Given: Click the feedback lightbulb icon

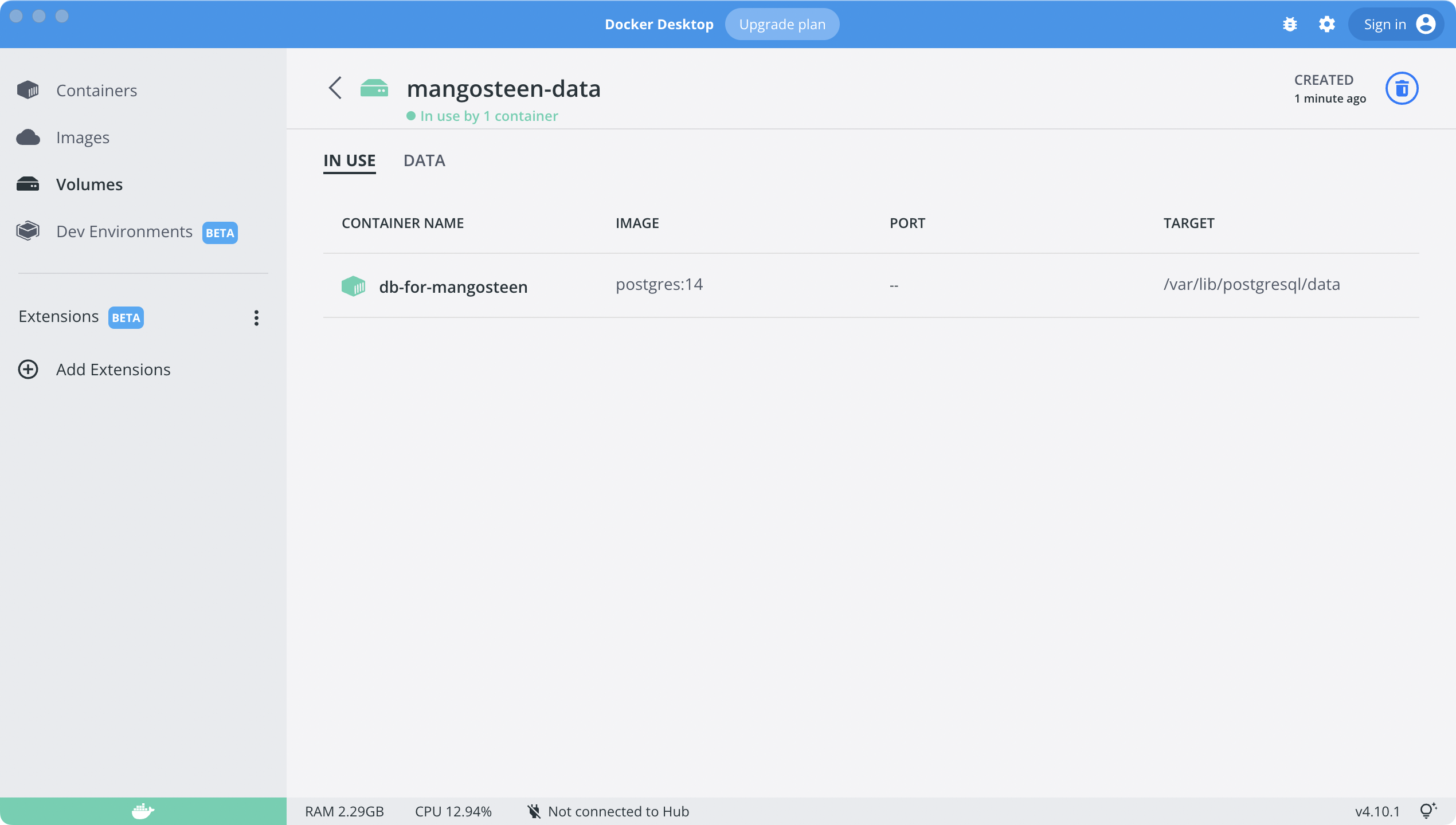Looking at the screenshot, I should (x=1428, y=811).
